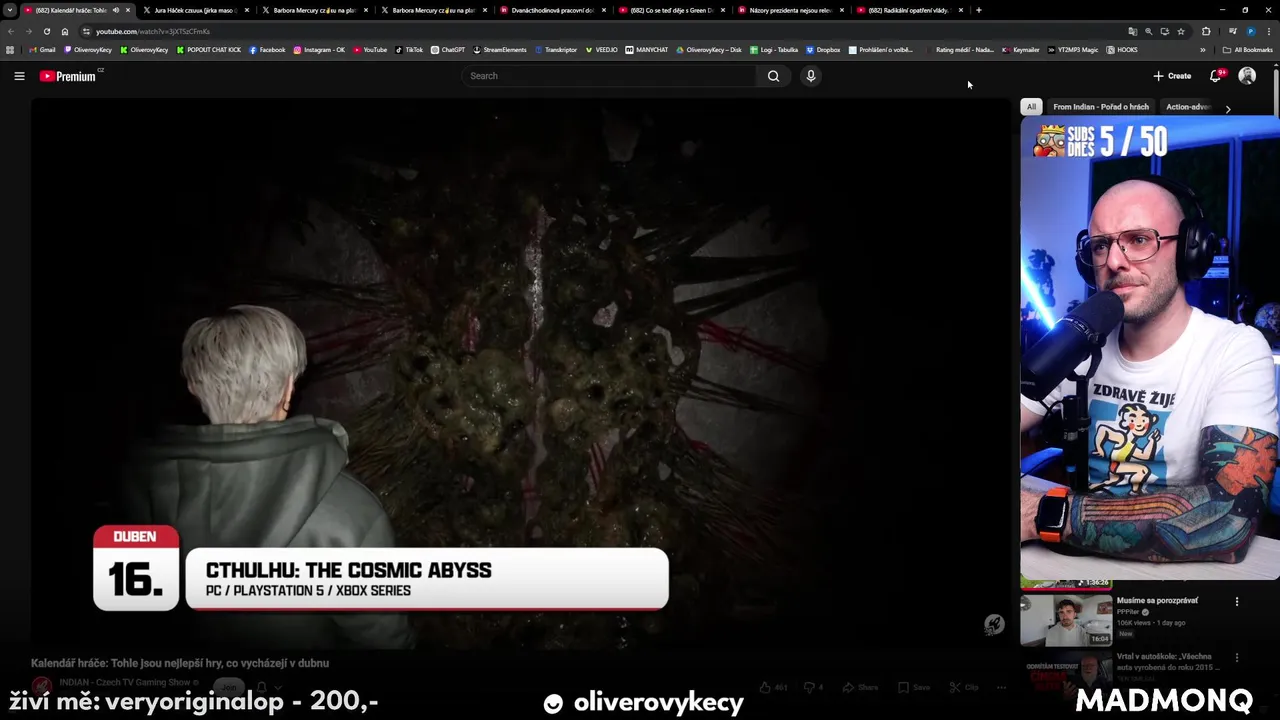Screen dimensions: 1280x720
Task: Open YouTube notifications bell
Action: 1216,76
